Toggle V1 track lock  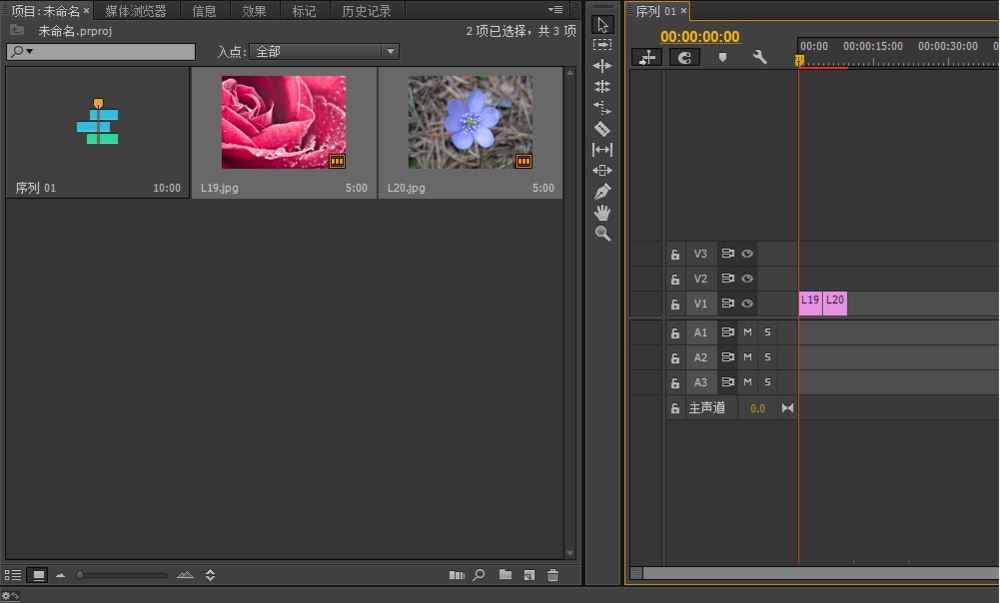(x=675, y=304)
